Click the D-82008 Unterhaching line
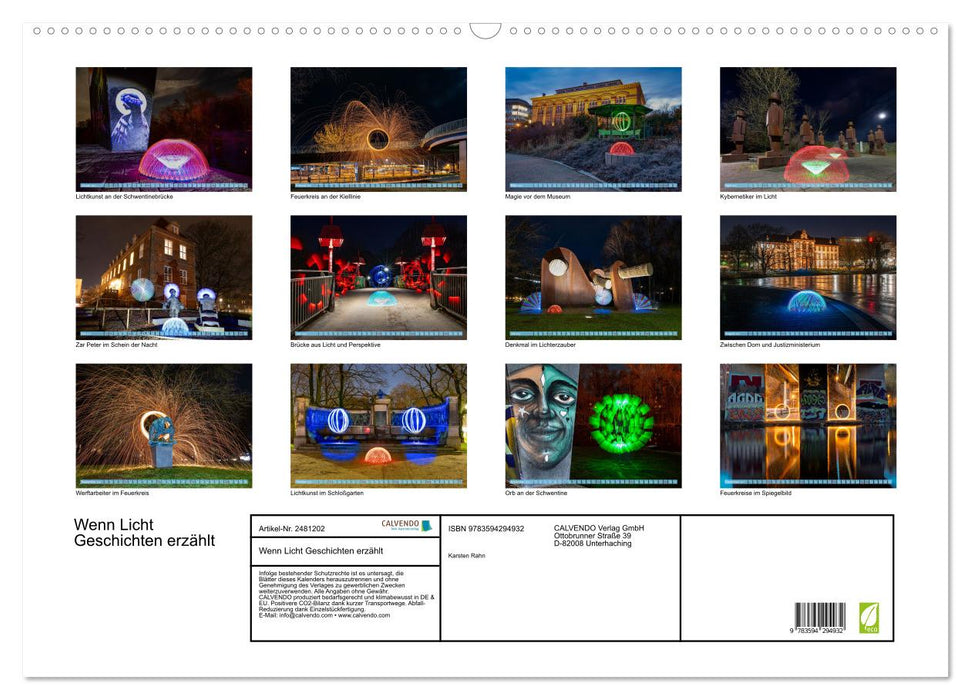The width and height of the screenshot is (971, 700). tap(593, 543)
